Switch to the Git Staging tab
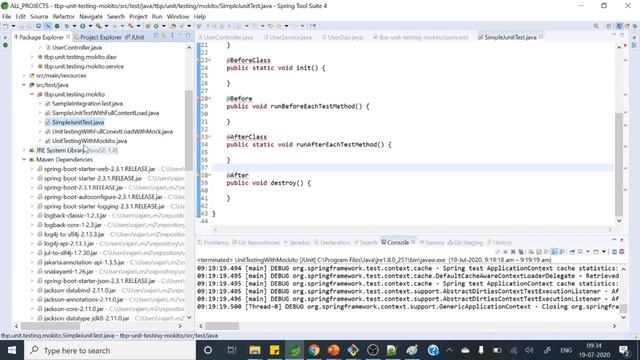Image resolution: width=640 pixels, height=360 pixels. click(465, 242)
